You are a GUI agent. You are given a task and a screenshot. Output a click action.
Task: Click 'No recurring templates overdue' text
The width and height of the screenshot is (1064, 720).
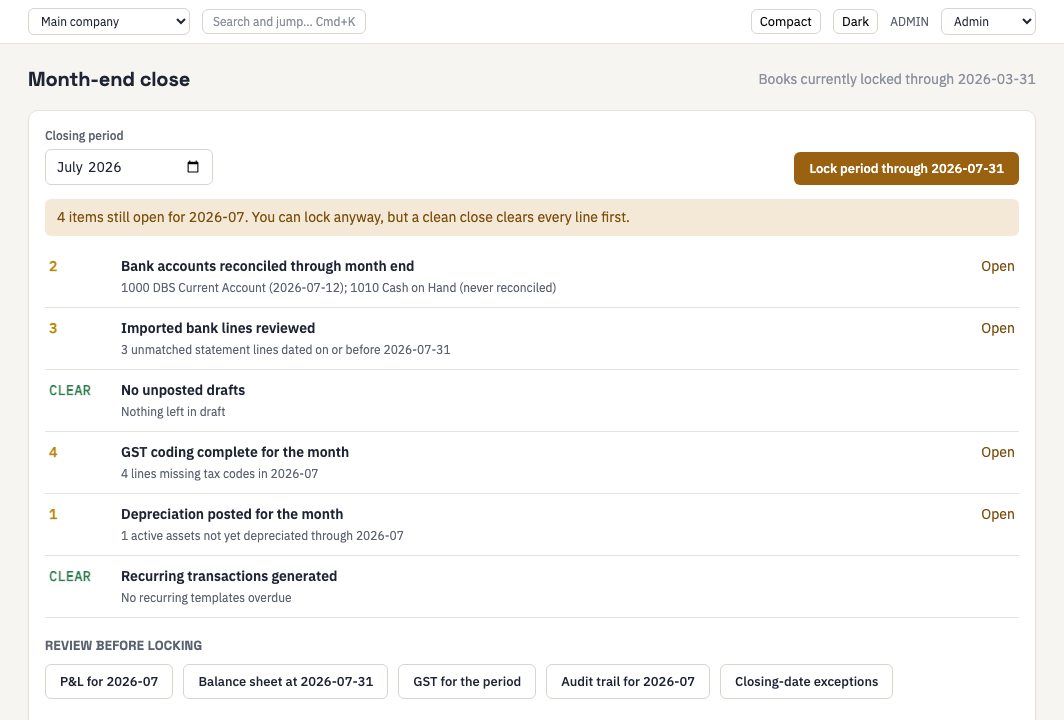pos(206,598)
